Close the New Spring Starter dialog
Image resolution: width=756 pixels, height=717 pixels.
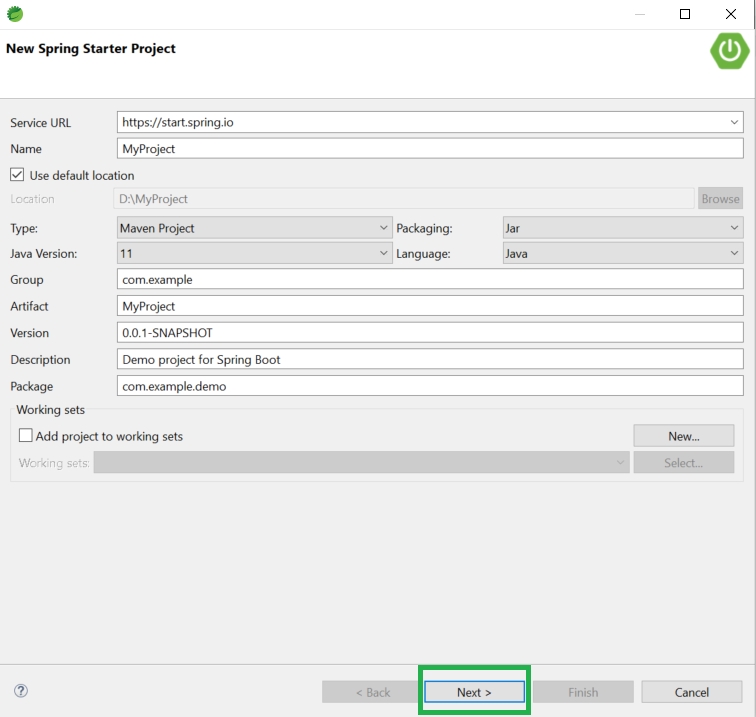pyautogui.click(x=731, y=14)
